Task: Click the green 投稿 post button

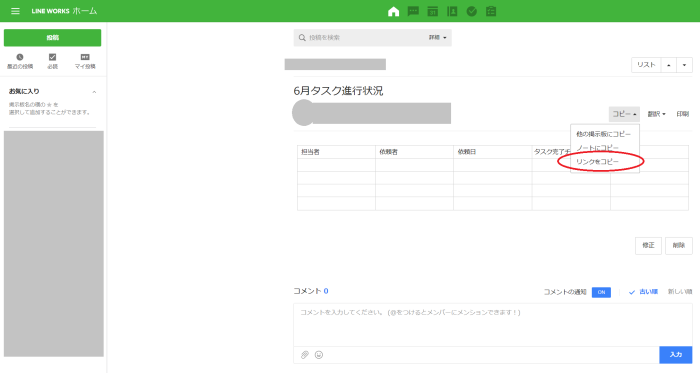Action: click(53, 38)
